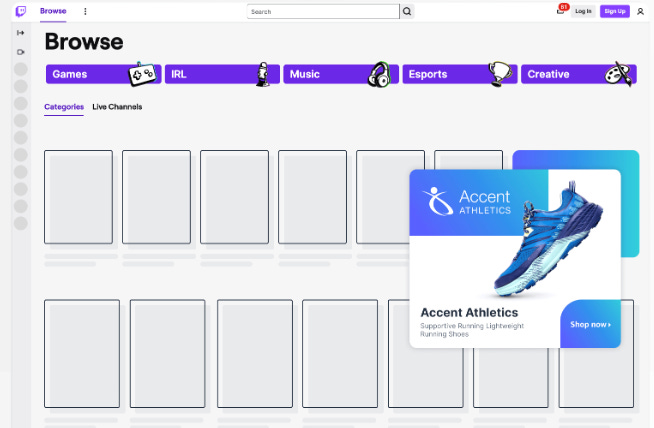
Task: Click the microphone icon on IRL
Action: click(x=263, y=74)
